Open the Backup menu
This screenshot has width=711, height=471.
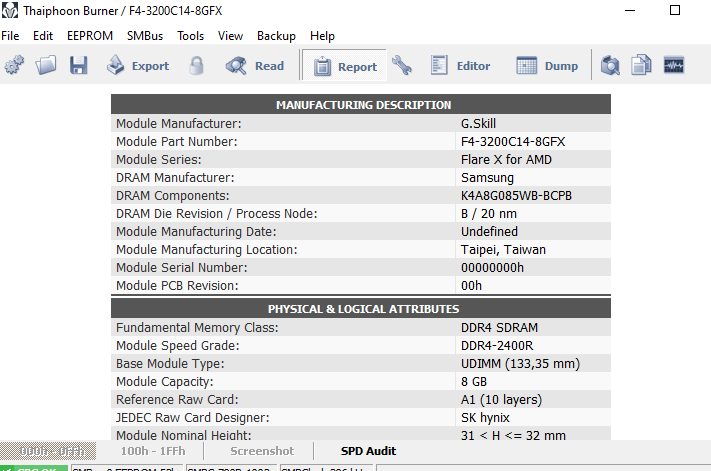point(276,36)
